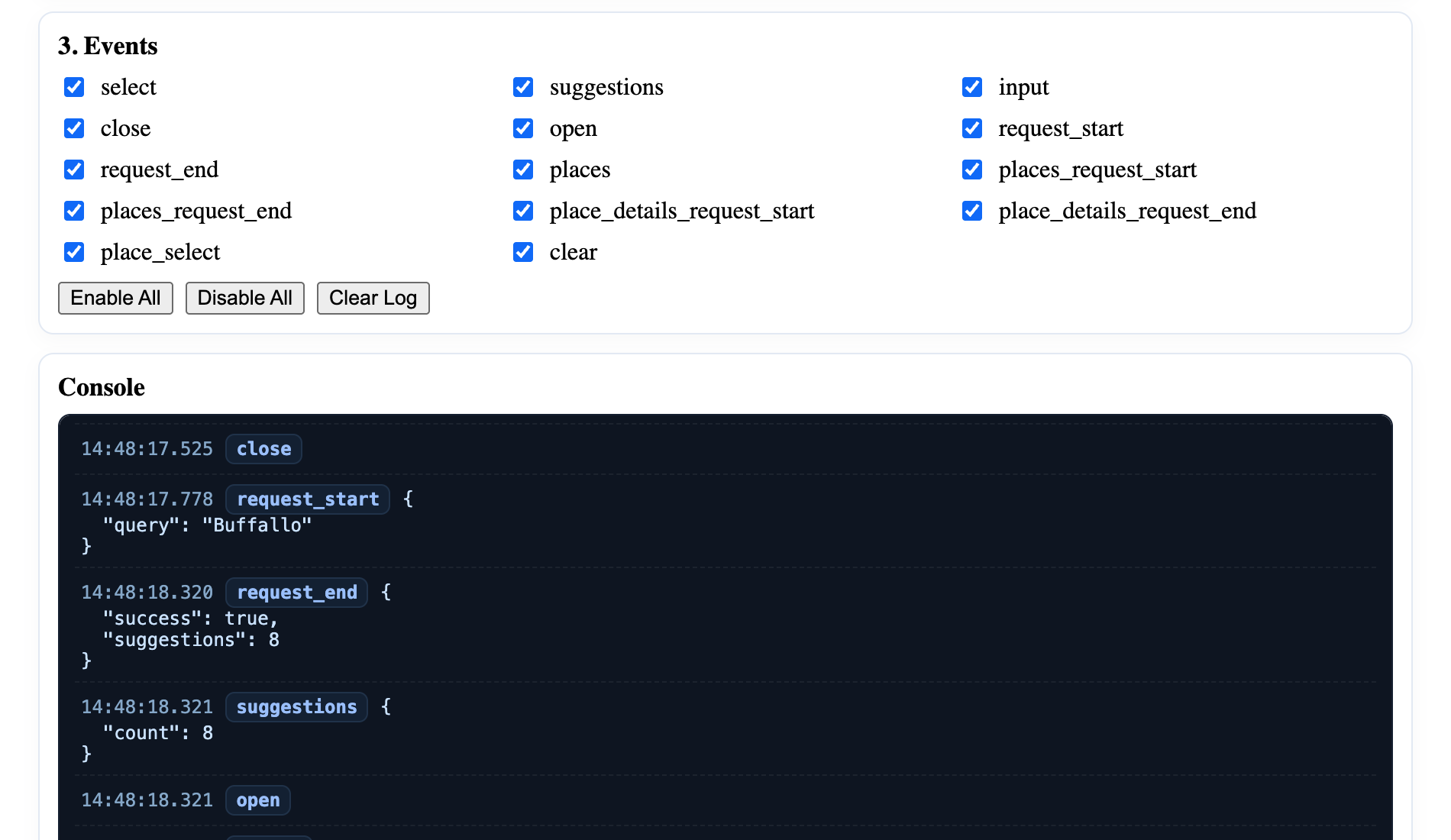Image resolution: width=1451 pixels, height=840 pixels.
Task: Click the suggestions badge in console log
Action: click(x=296, y=707)
